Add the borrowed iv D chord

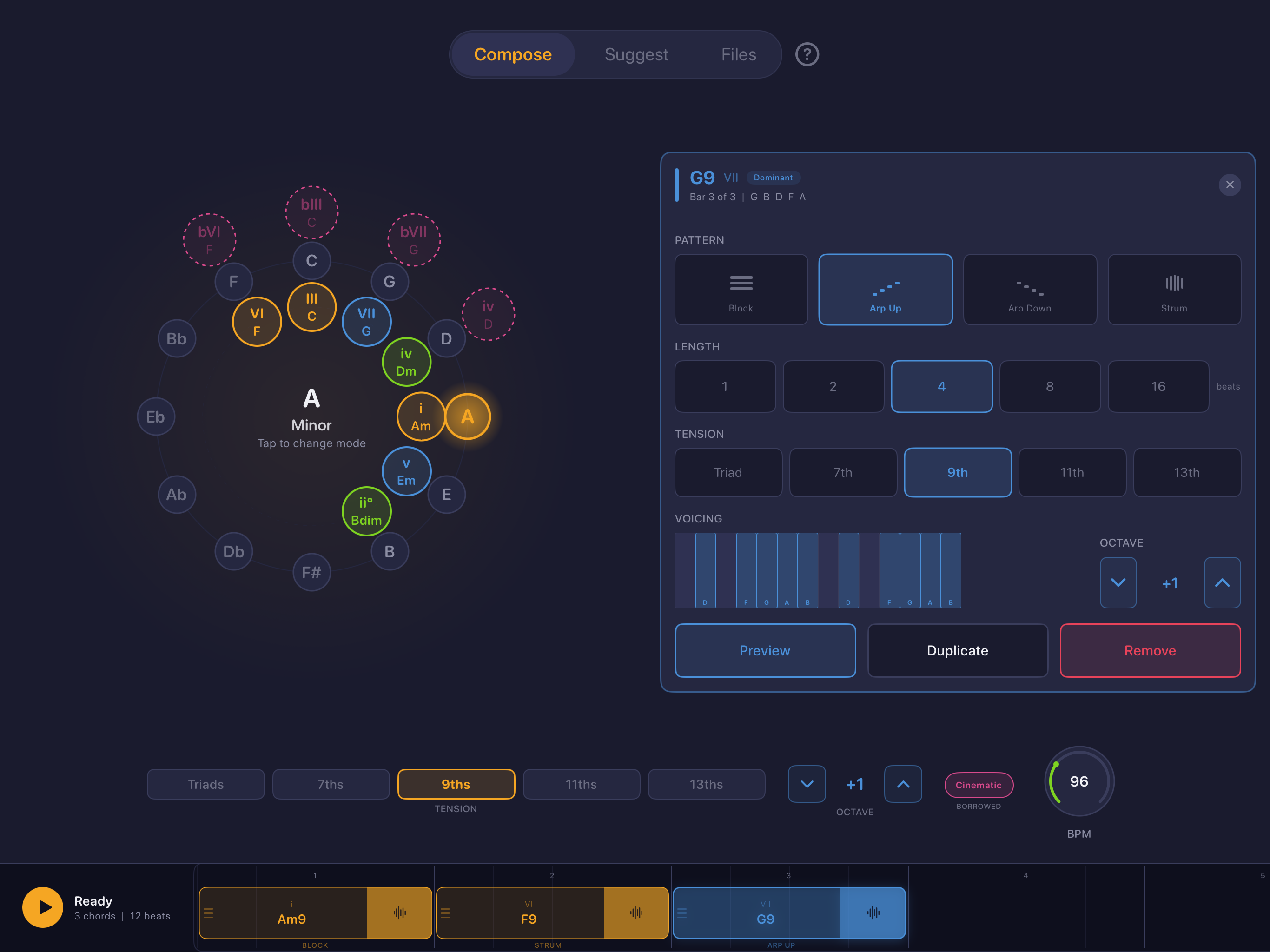(x=489, y=314)
